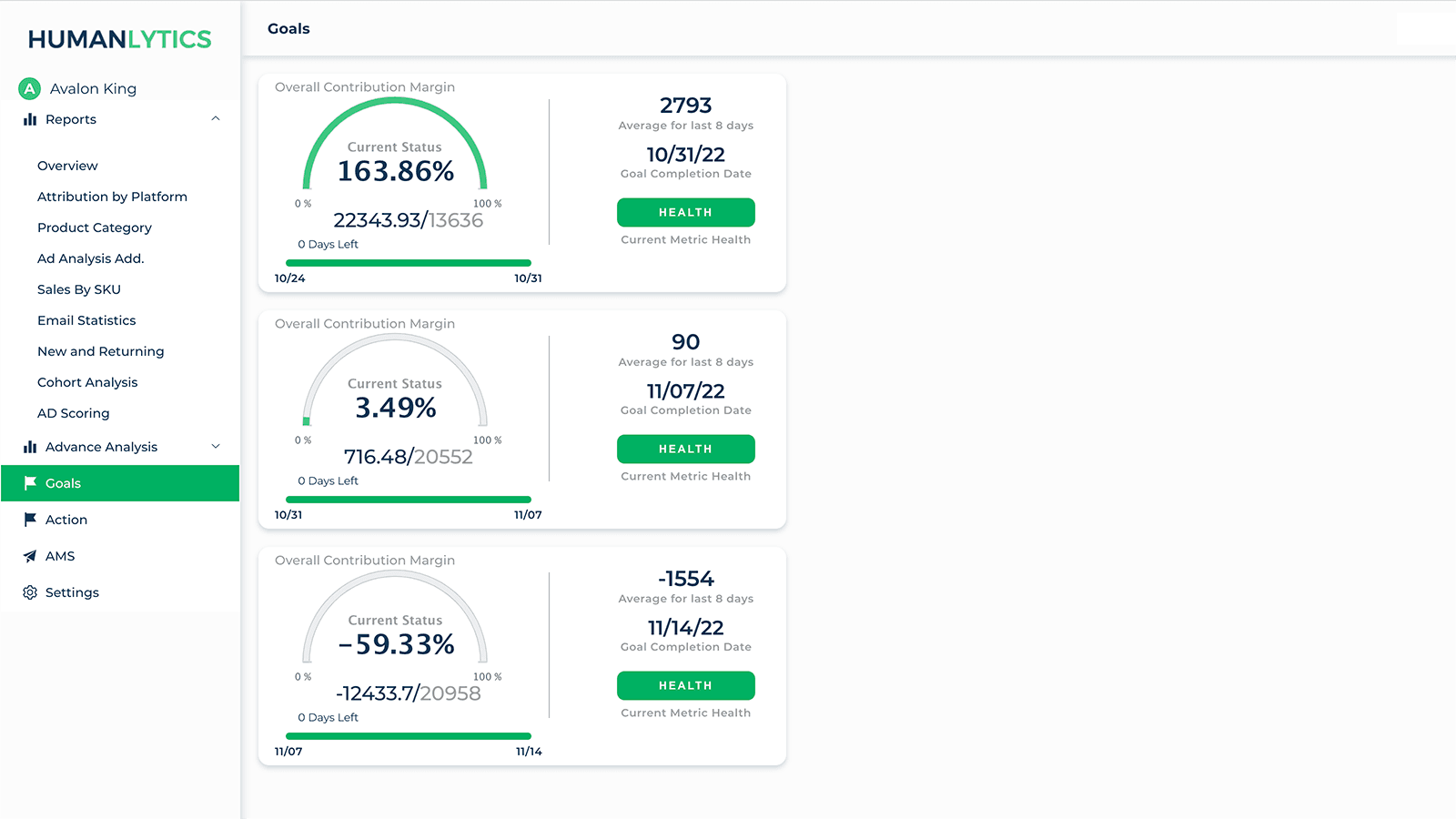
Task: Expand the Advance Analysis section
Action: [x=216, y=447]
